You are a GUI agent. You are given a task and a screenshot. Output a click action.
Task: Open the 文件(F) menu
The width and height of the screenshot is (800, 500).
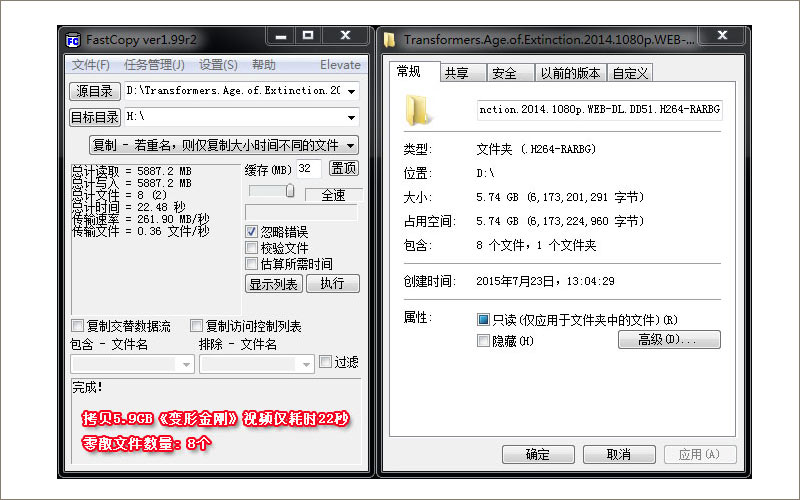pos(91,65)
